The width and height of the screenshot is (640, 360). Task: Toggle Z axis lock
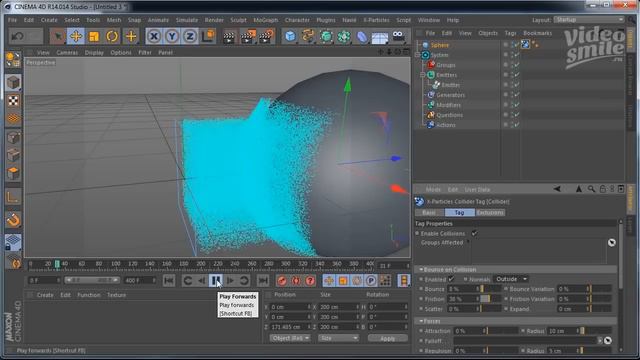coord(190,37)
